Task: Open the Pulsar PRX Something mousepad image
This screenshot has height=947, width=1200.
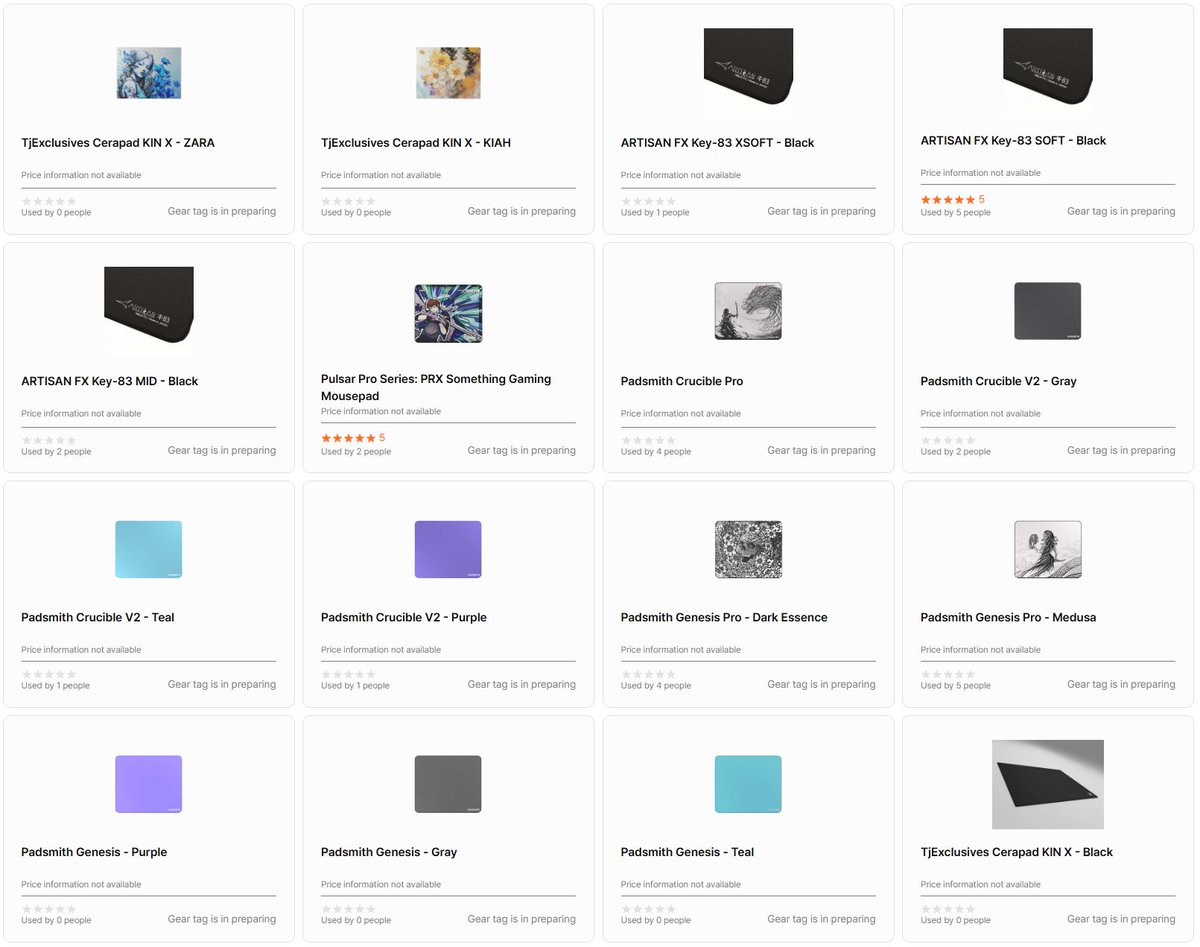Action: click(x=448, y=313)
